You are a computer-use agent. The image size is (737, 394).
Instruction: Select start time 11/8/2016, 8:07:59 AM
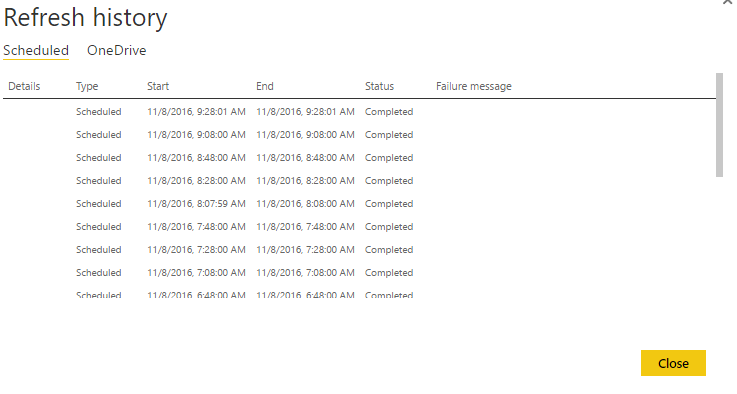pyautogui.click(x=196, y=204)
